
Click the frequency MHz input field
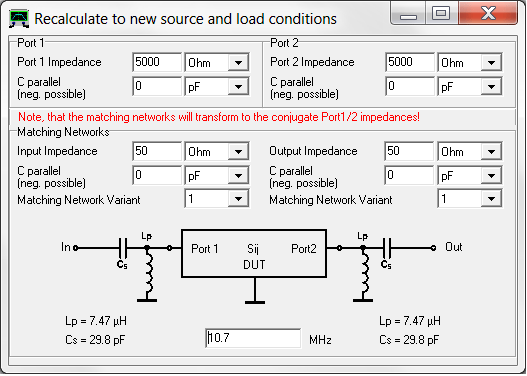point(253,338)
